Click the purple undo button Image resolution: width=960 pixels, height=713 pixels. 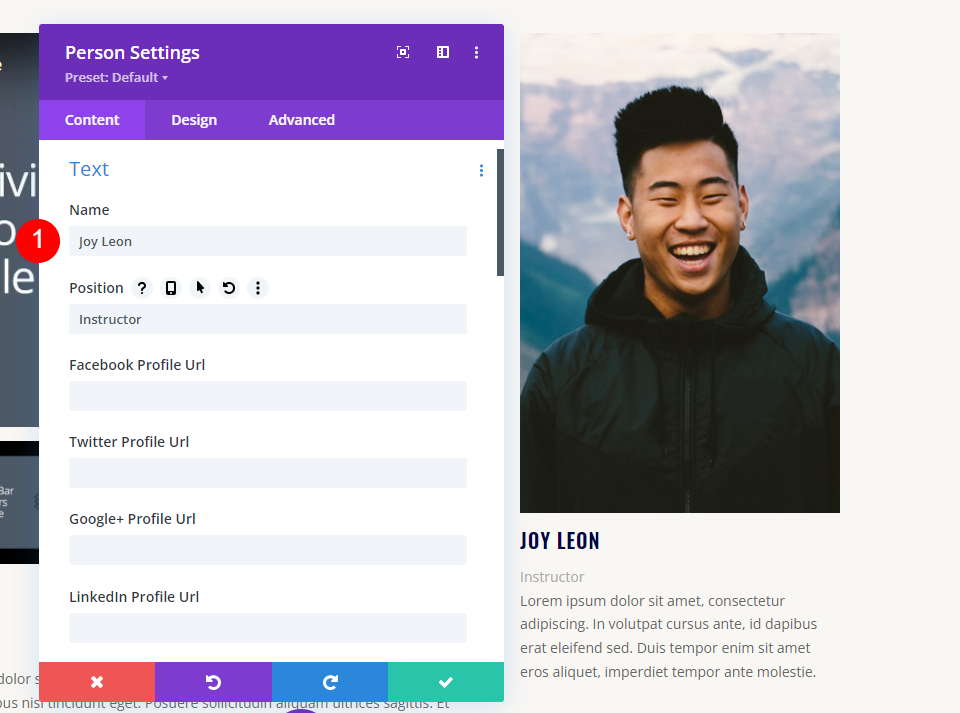(x=213, y=682)
